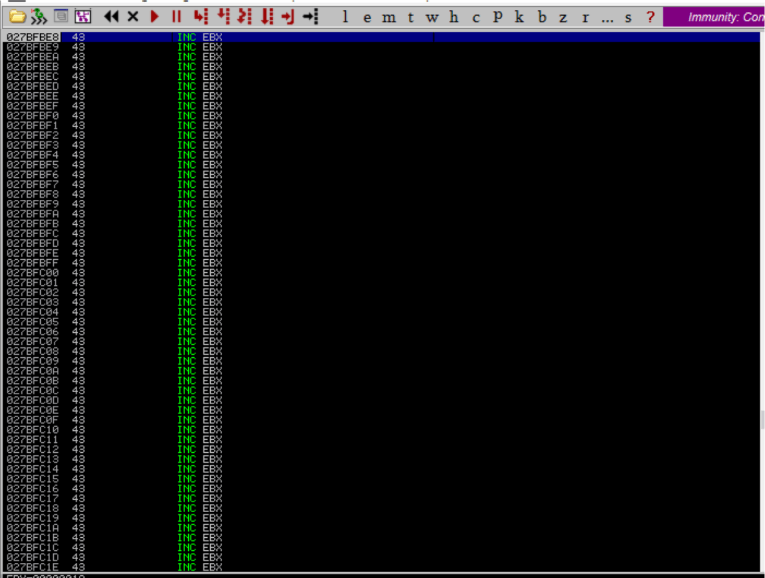Image resolution: width=765 pixels, height=578 pixels.
Task: Open Executable modules via 'e' button
Action: [x=367, y=18]
